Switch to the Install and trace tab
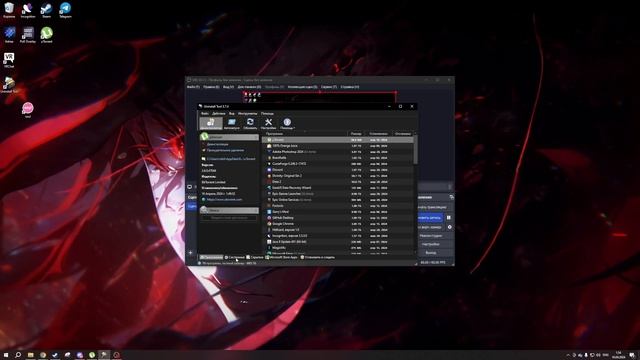640x360 pixels. (x=318, y=257)
